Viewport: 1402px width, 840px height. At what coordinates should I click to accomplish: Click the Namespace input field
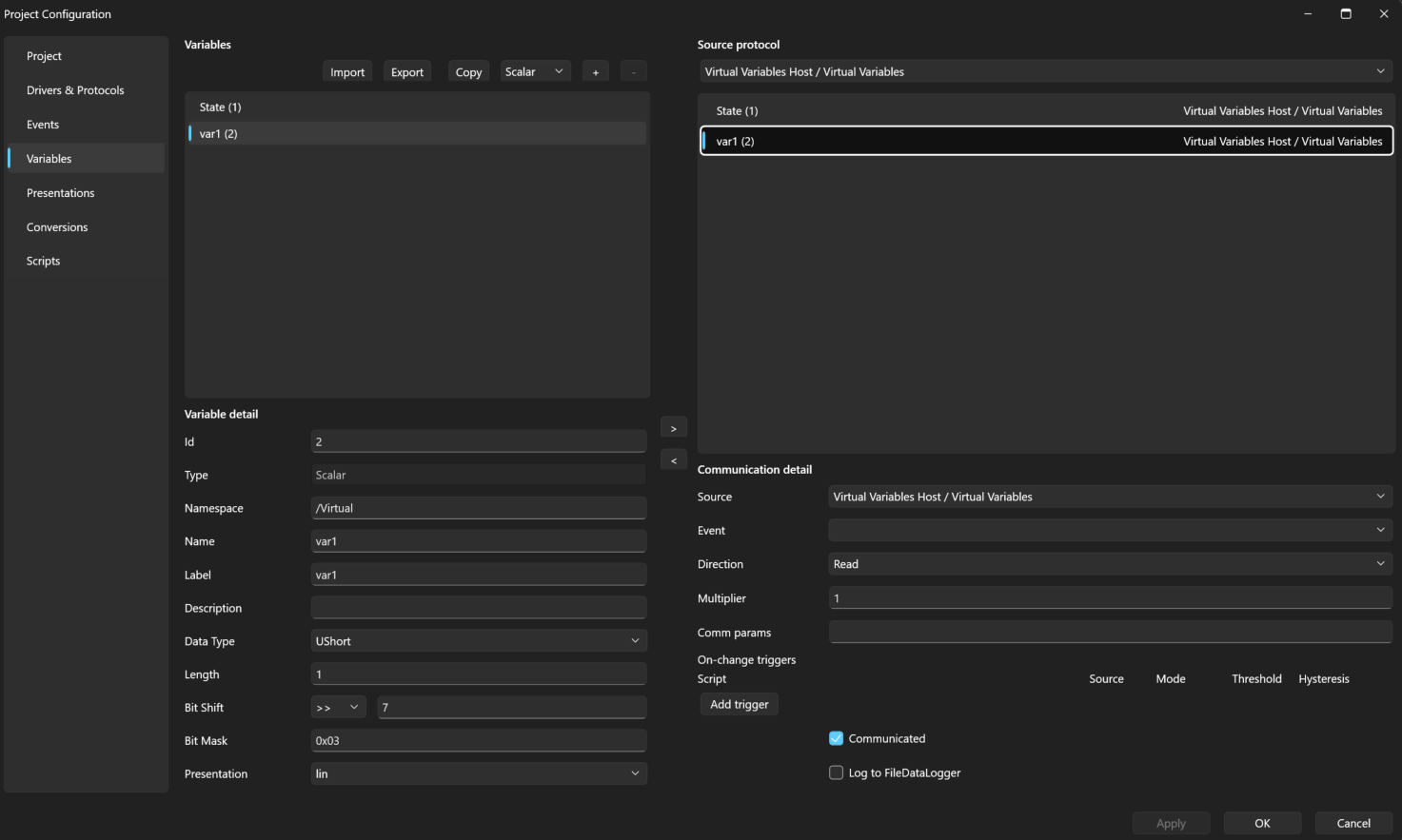click(479, 508)
